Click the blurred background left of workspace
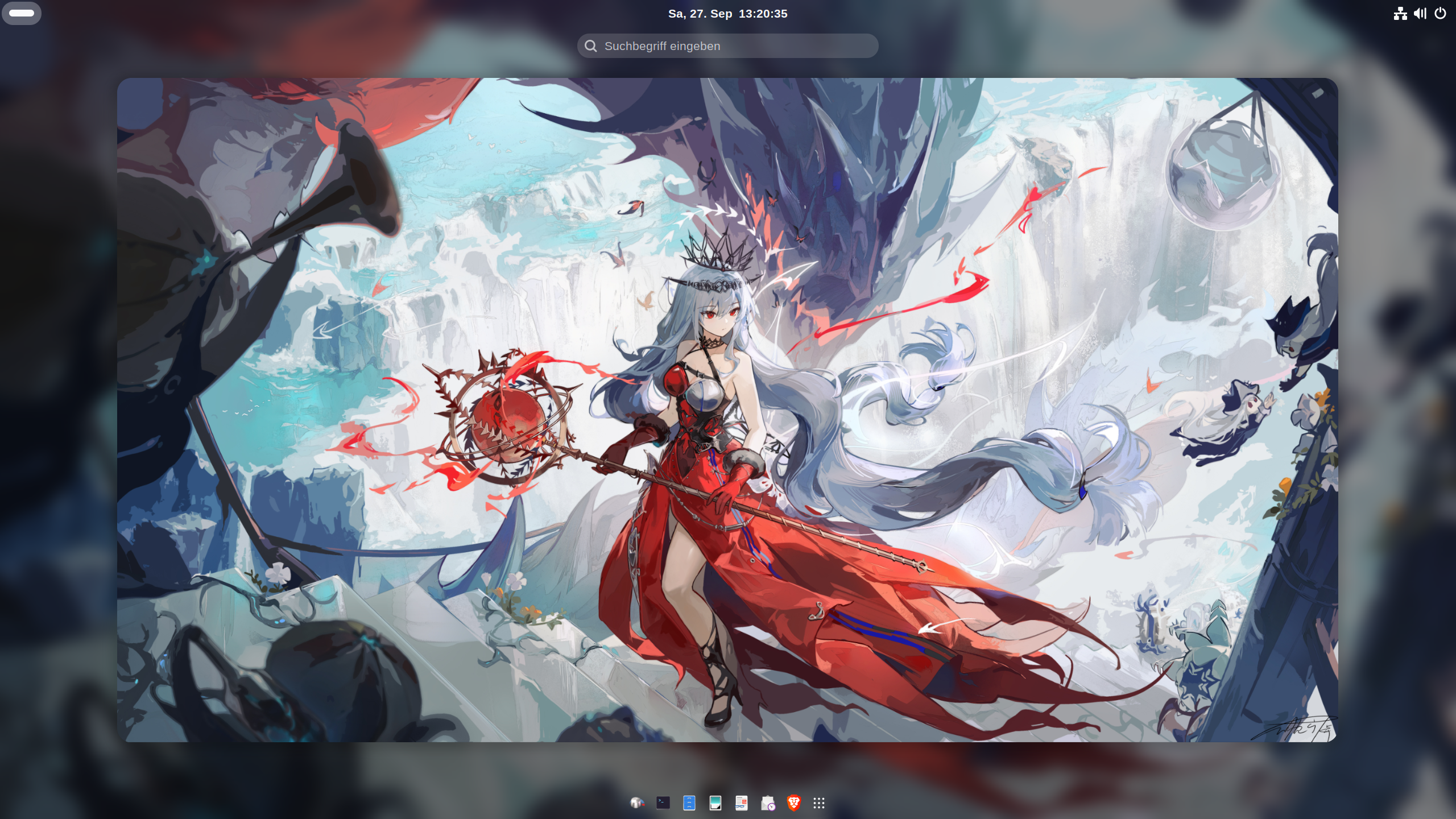The image size is (1456, 819). [57, 409]
